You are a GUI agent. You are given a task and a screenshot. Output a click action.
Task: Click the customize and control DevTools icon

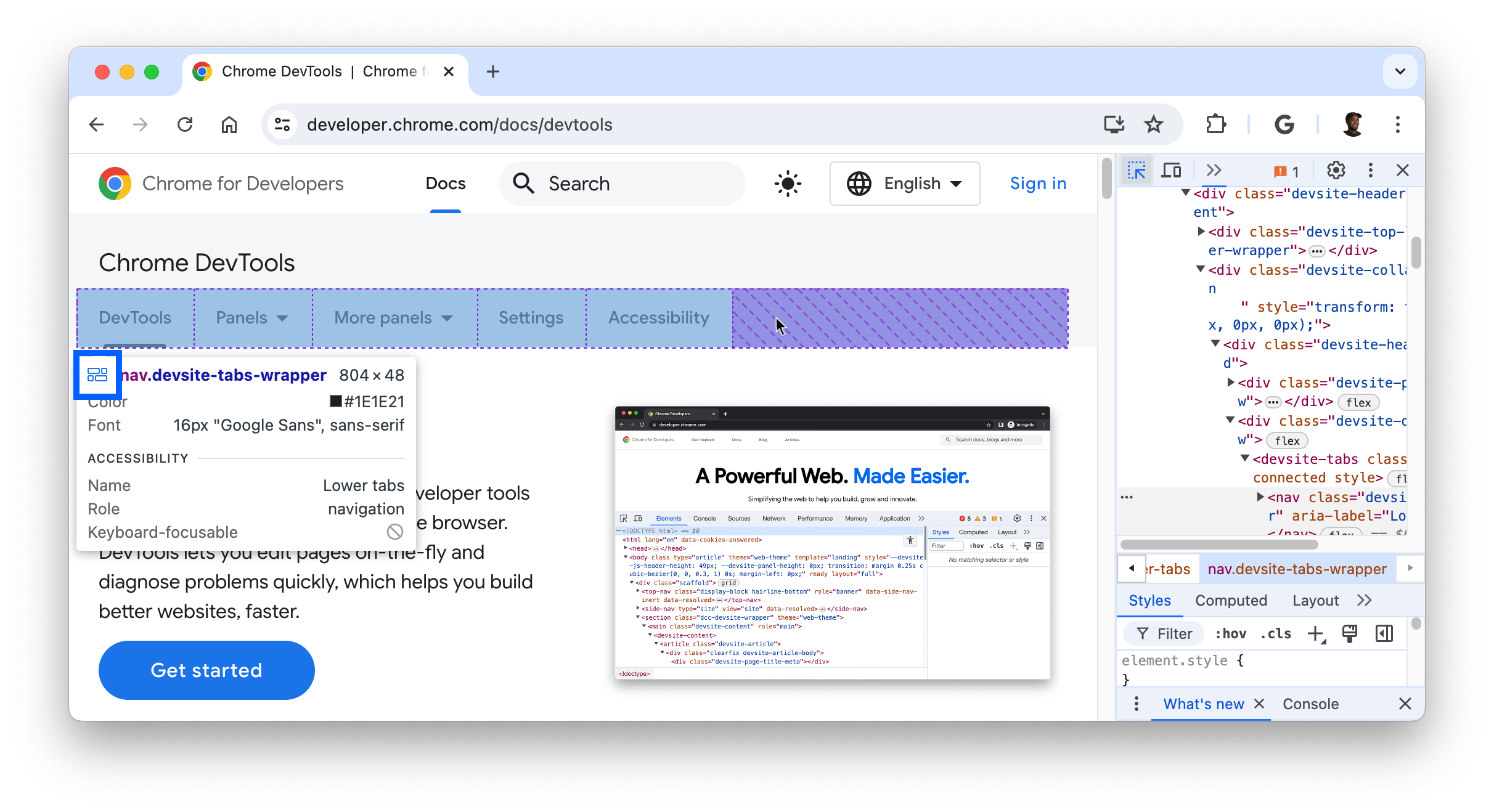(1370, 170)
